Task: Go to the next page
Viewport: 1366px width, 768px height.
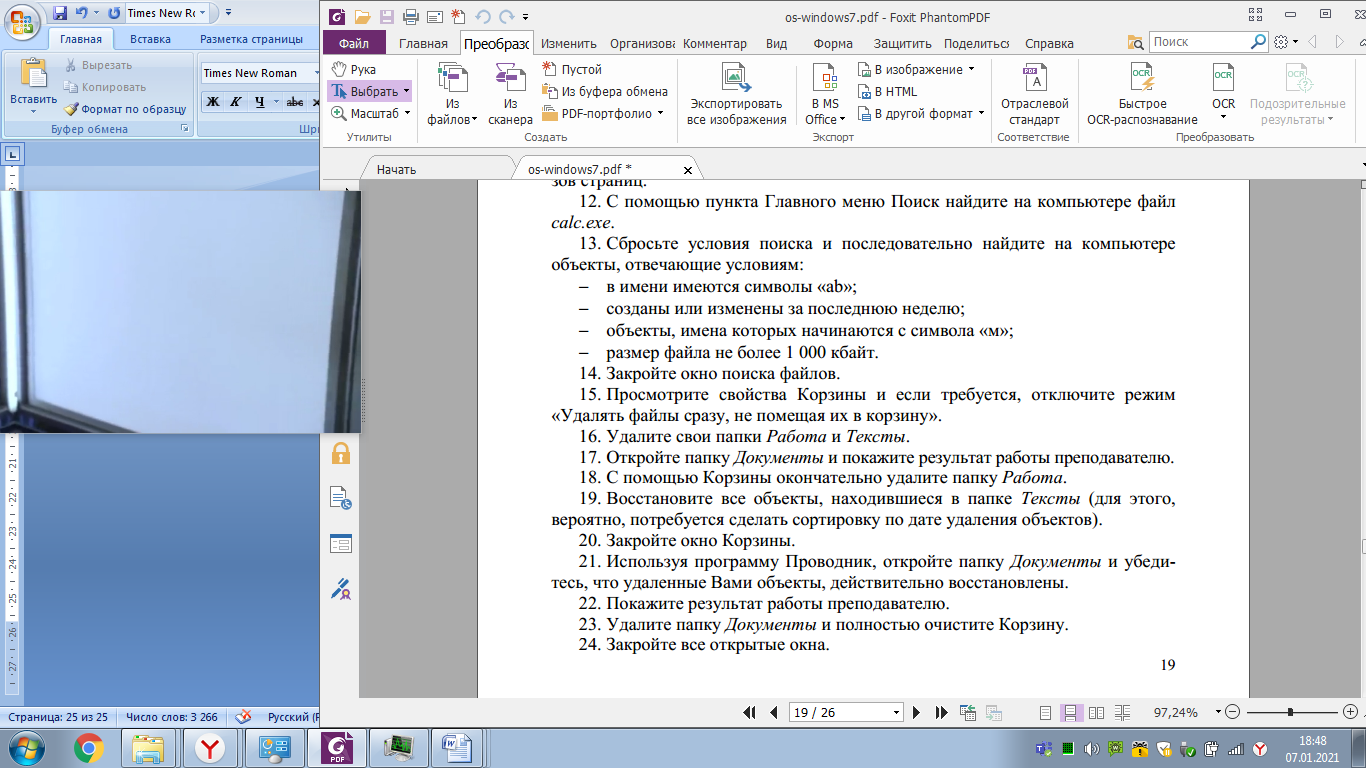Action: click(x=916, y=713)
